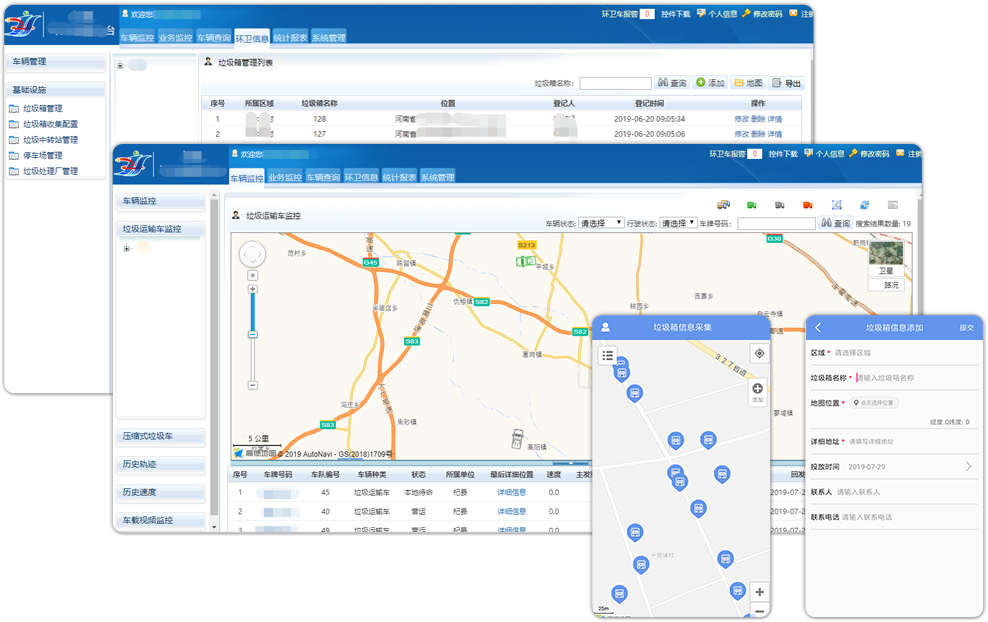Click the refresh icon above the map
988x622 pixels.
click(864, 205)
